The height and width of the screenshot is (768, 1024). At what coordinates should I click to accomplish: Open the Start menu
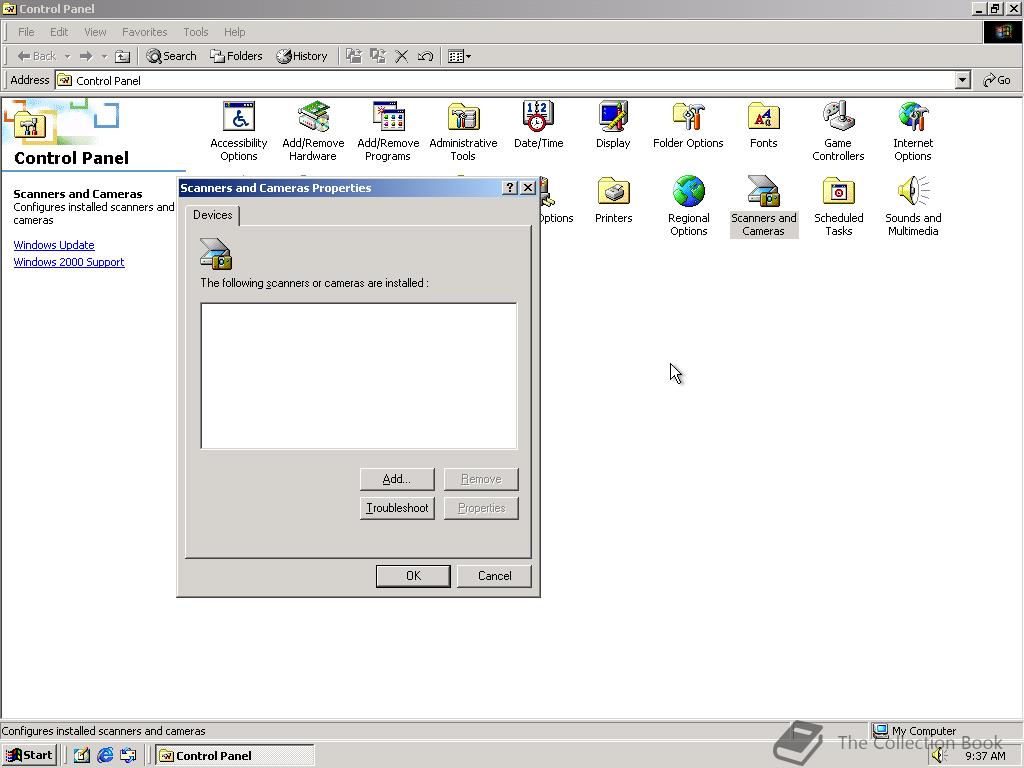click(x=29, y=756)
